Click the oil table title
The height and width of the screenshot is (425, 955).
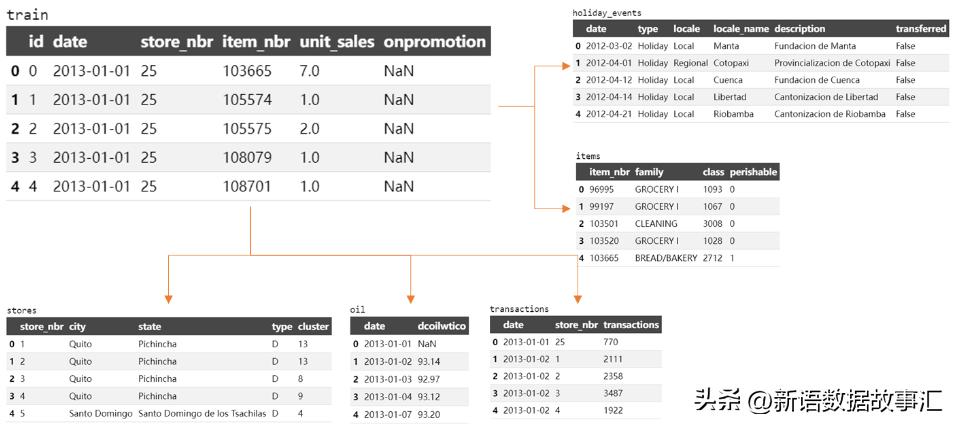358,310
